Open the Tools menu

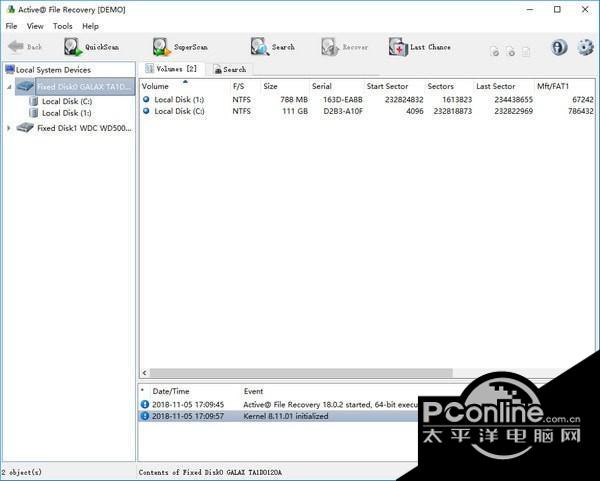[62, 26]
